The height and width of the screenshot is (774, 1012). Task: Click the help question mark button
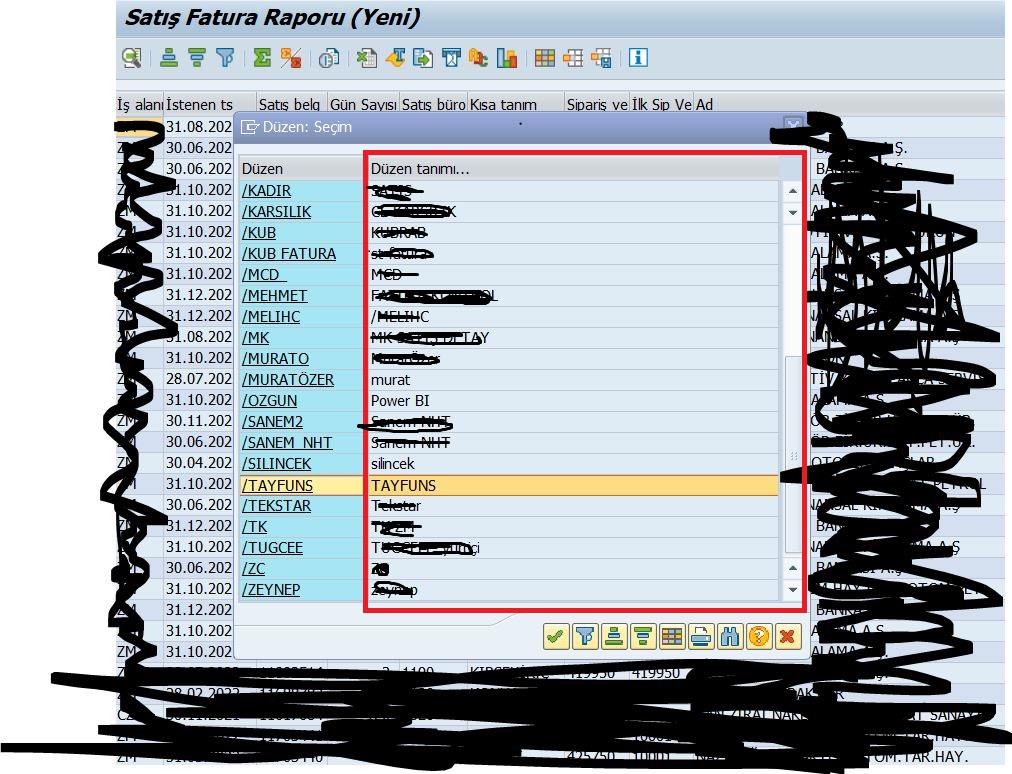[x=759, y=637]
